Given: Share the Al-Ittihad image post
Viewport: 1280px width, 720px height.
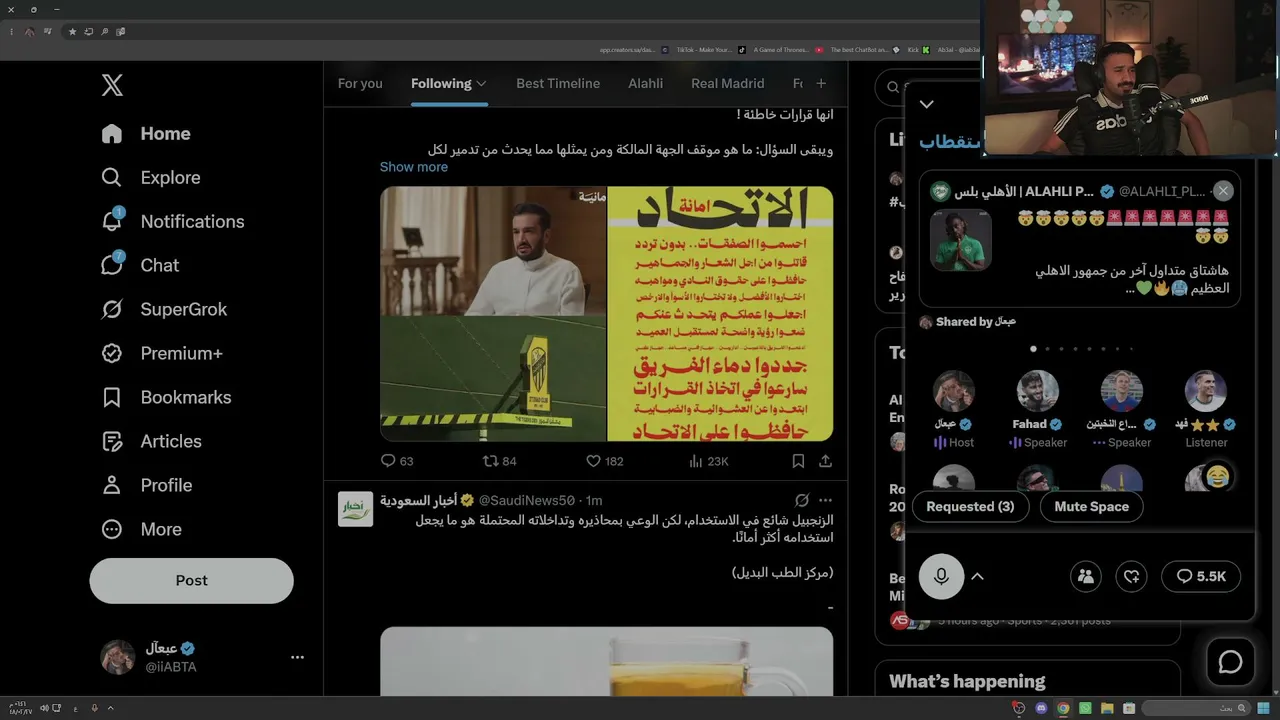Looking at the screenshot, I should [825, 461].
